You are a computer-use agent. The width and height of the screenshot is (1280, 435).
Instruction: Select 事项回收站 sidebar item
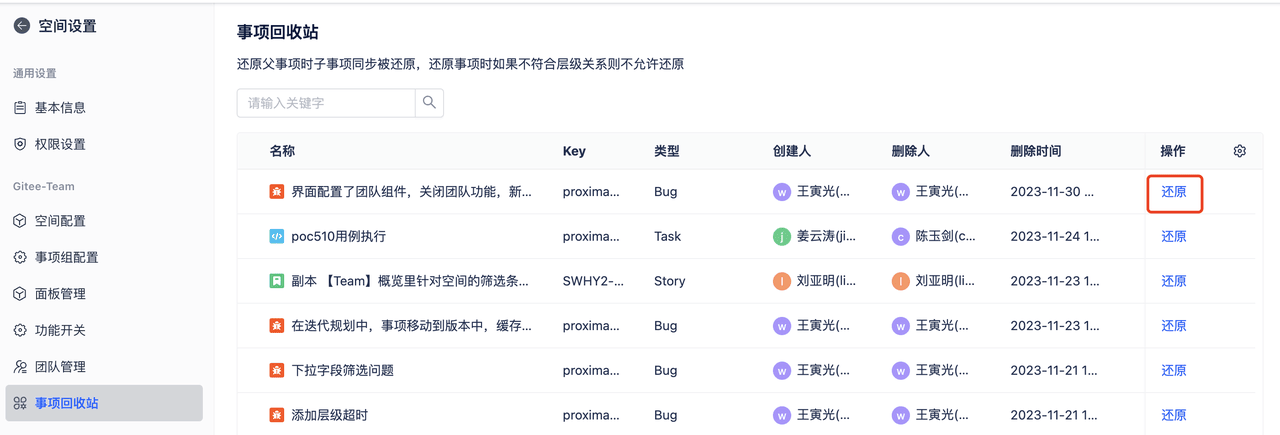point(66,403)
